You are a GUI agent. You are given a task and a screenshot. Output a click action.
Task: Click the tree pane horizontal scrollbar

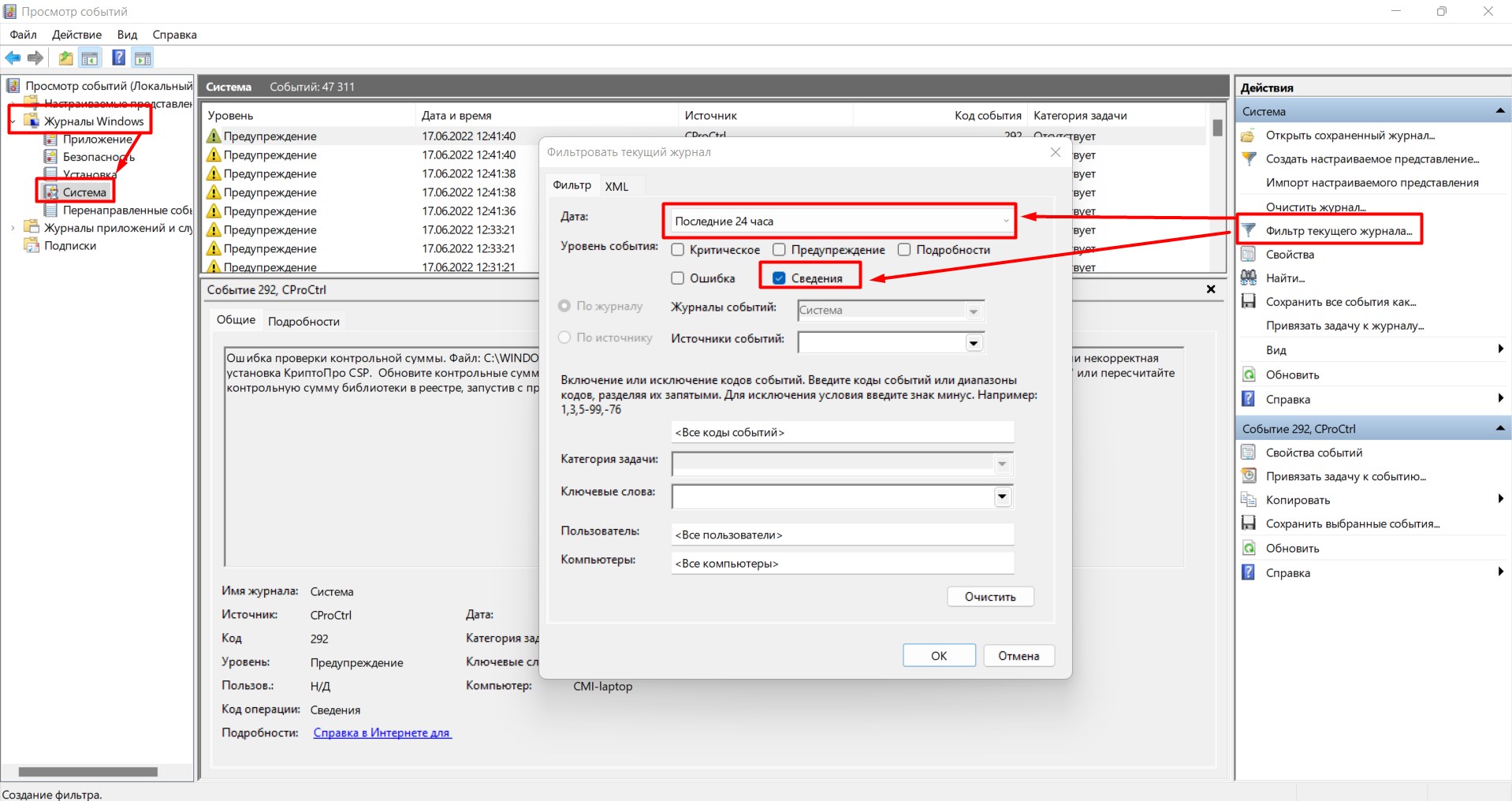pyautogui.click(x=88, y=772)
